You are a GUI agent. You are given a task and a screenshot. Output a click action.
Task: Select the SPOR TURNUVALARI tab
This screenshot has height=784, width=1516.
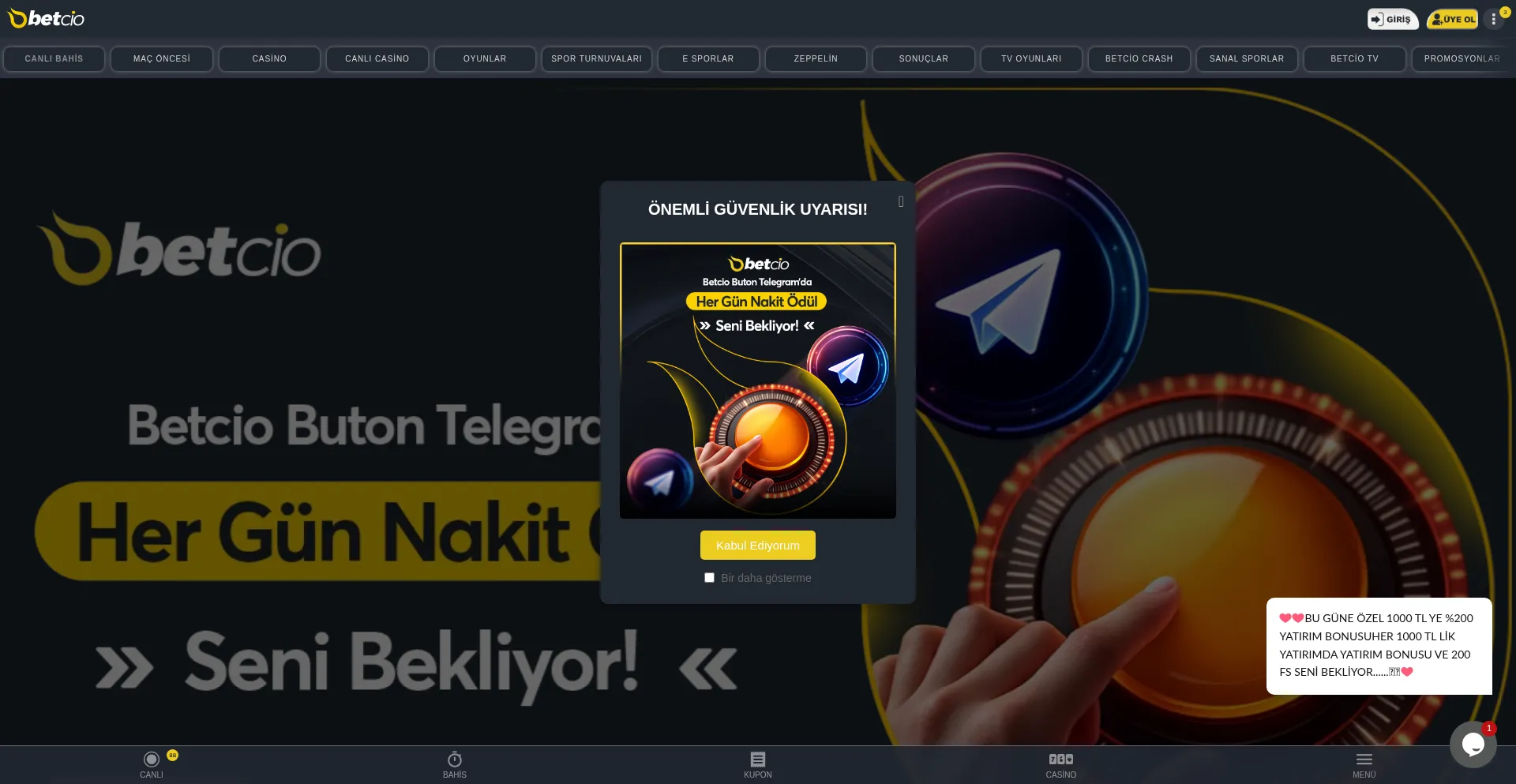596,59
